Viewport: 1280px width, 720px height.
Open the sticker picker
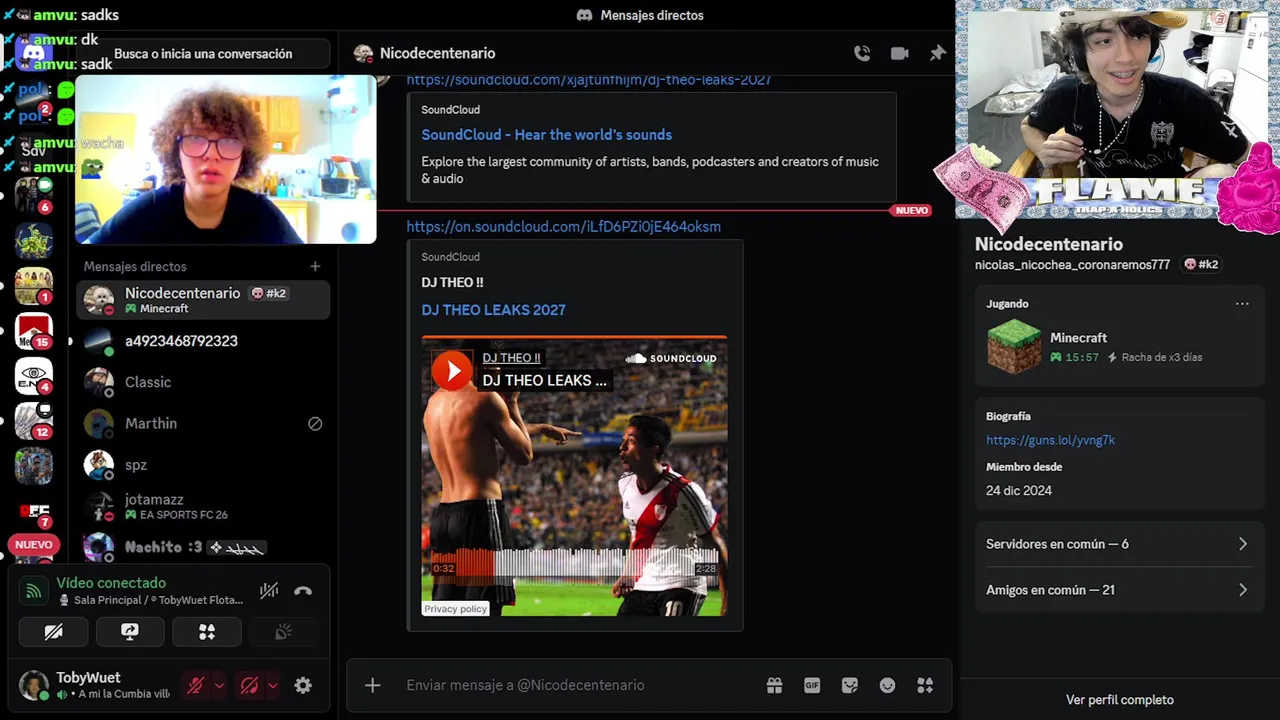(850, 685)
